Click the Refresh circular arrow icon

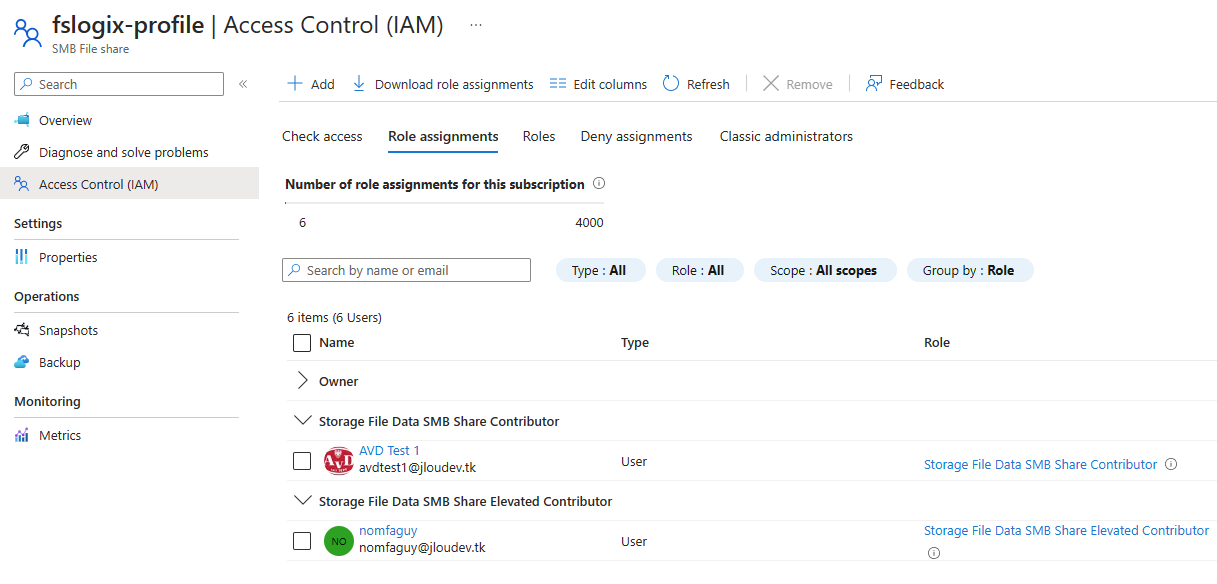click(x=671, y=84)
